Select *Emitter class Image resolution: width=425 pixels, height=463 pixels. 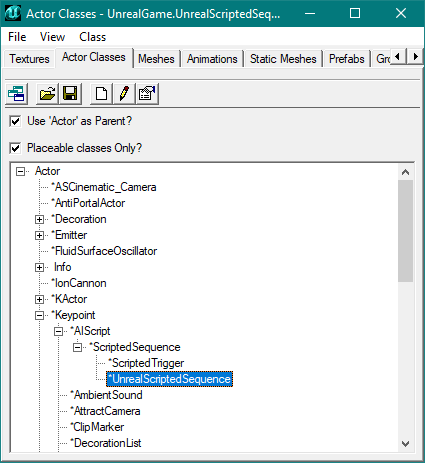tap(69, 235)
